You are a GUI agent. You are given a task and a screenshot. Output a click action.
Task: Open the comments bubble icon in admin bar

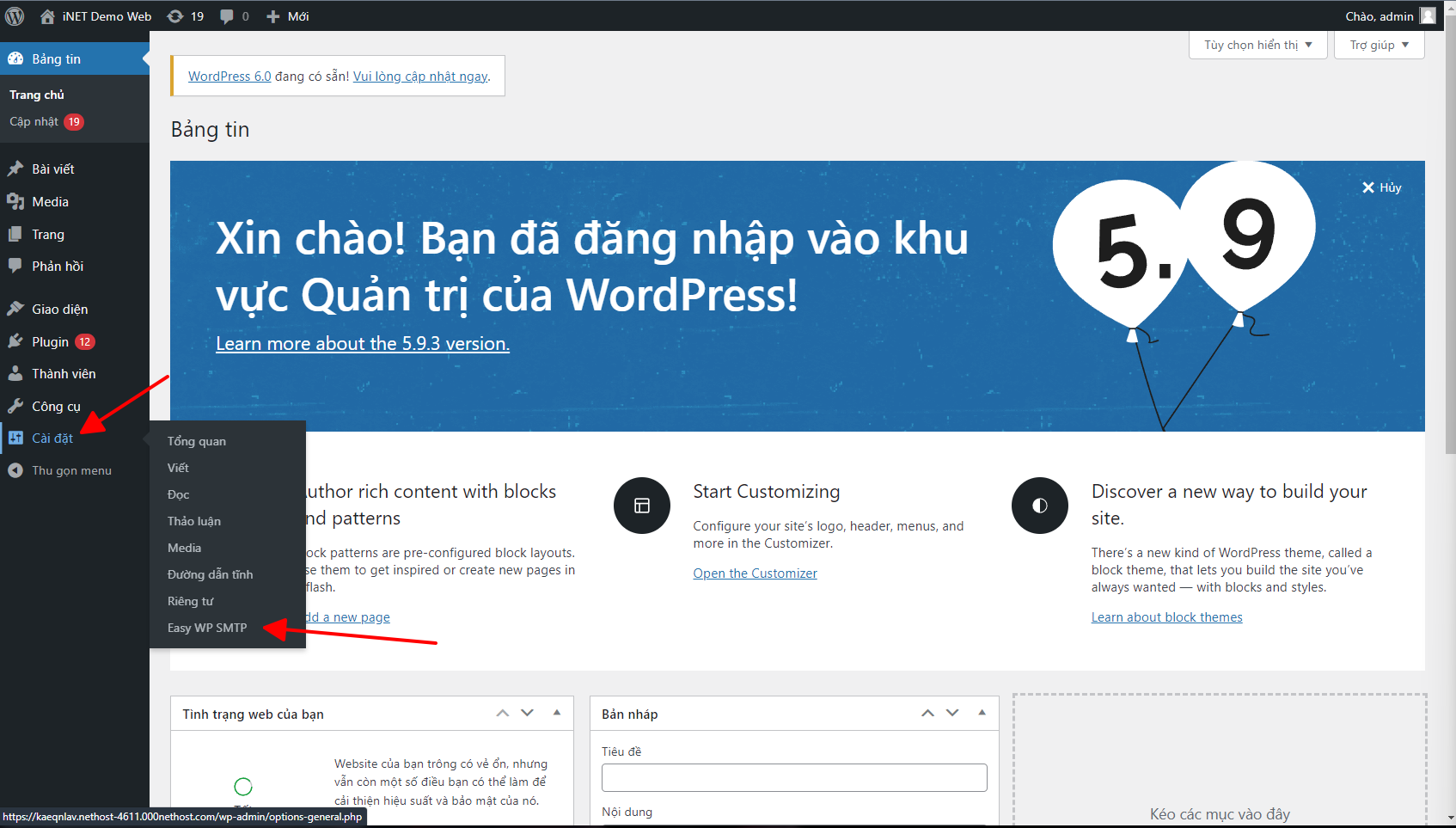click(x=227, y=16)
